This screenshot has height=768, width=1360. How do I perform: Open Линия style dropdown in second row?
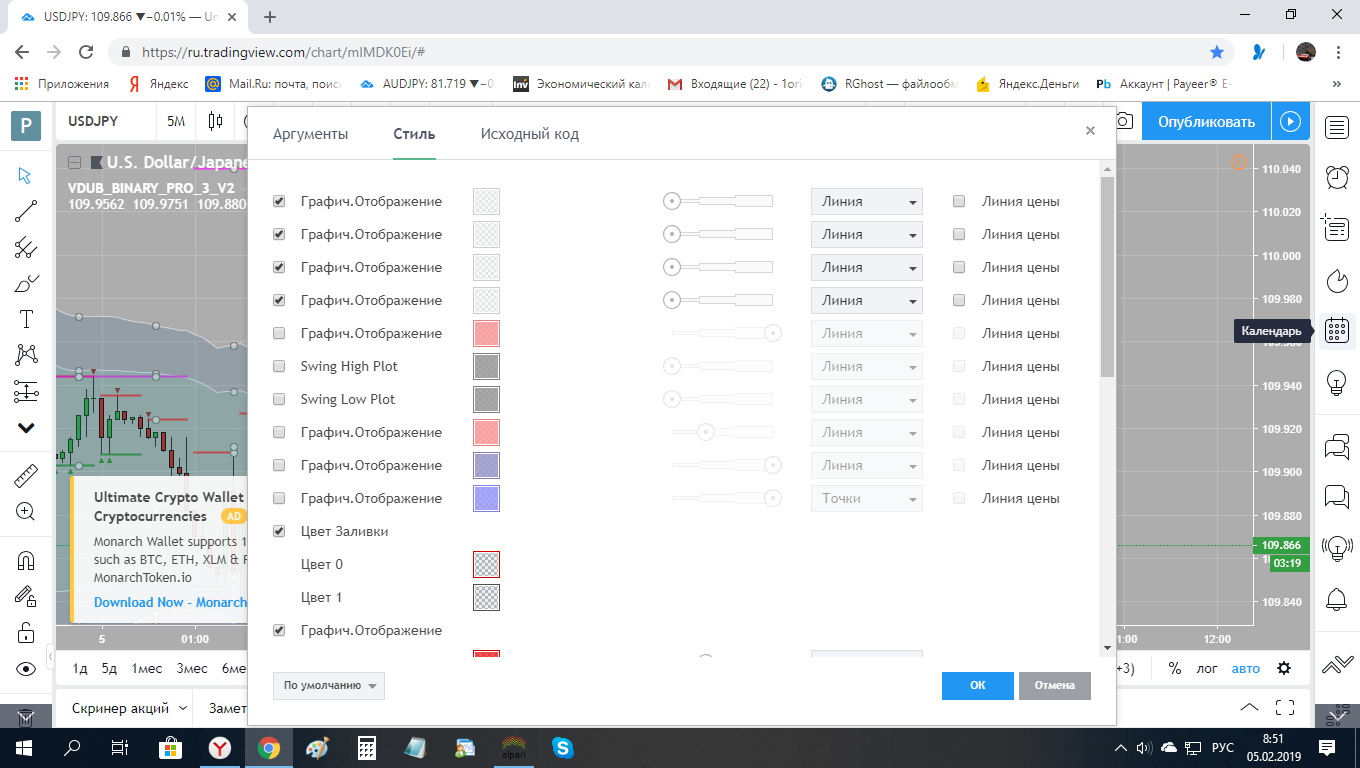[866, 234]
